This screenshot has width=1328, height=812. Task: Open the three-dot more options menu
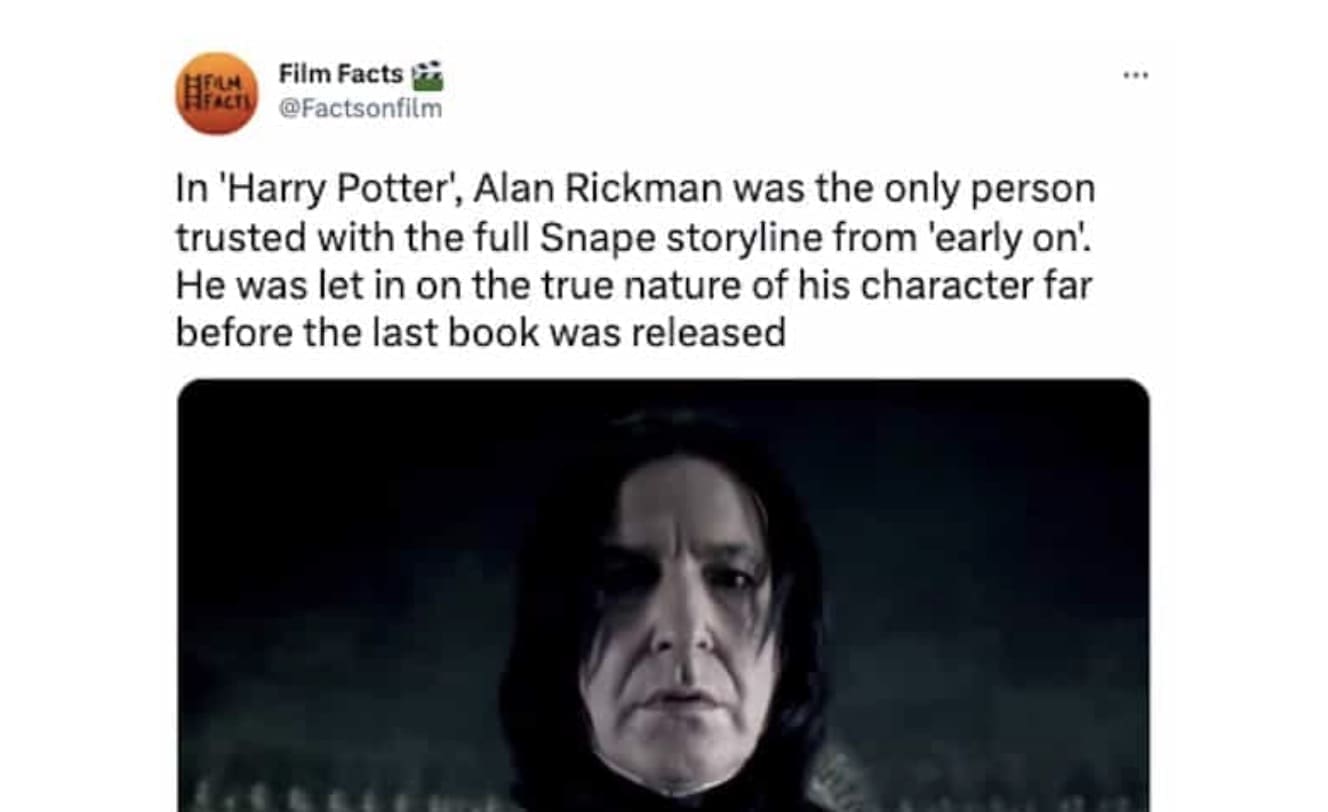pyautogui.click(x=1135, y=75)
